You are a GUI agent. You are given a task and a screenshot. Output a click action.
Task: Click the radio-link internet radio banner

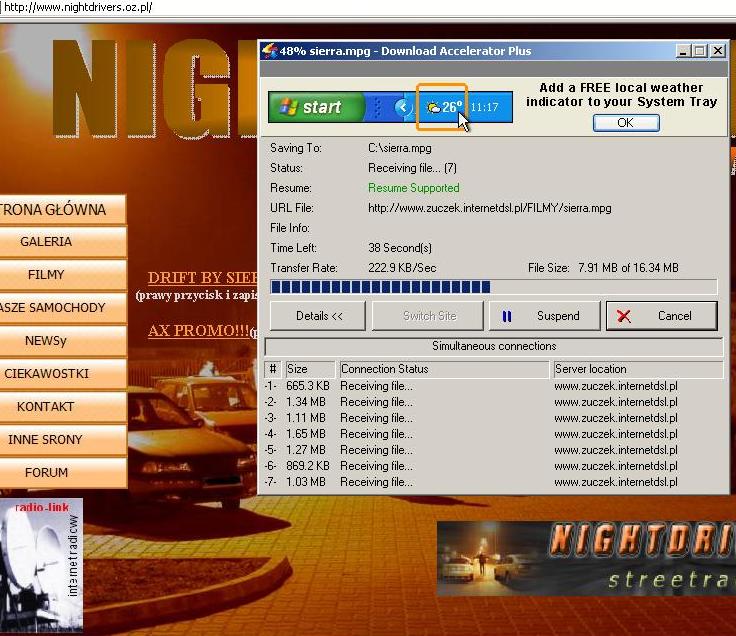(x=41, y=565)
